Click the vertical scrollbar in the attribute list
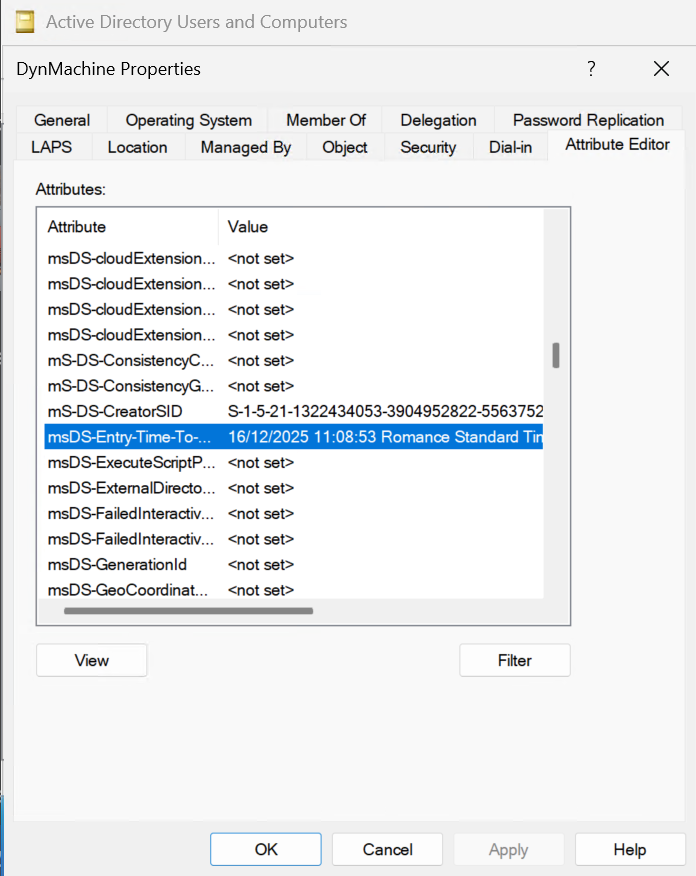Image resolution: width=696 pixels, height=876 pixels. click(555, 355)
